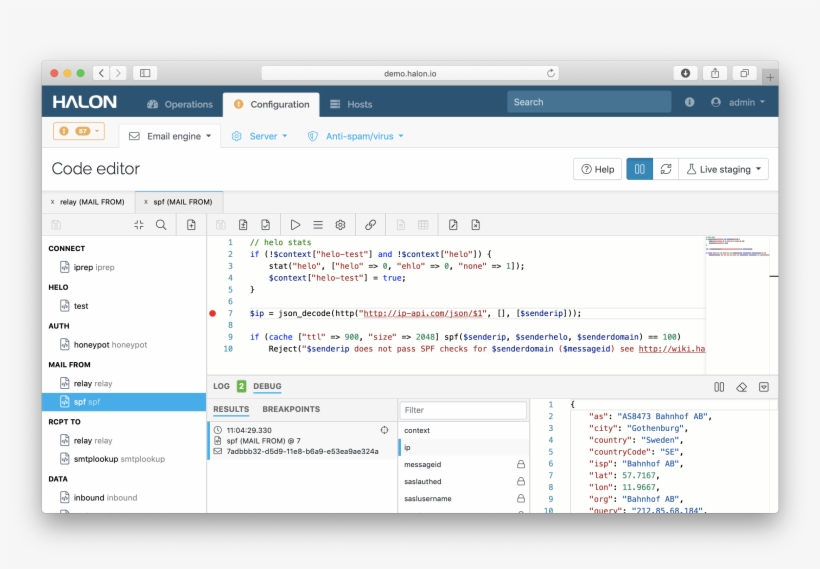Click the code minimap preview
The height and width of the screenshot is (569, 820).
737,247
